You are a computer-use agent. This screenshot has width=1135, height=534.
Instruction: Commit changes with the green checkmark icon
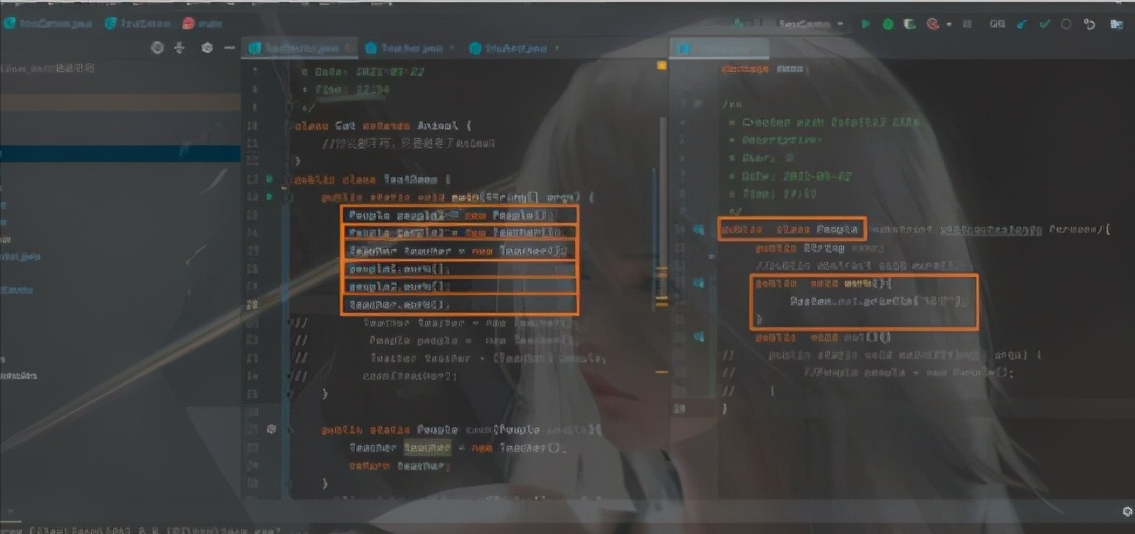1045,24
